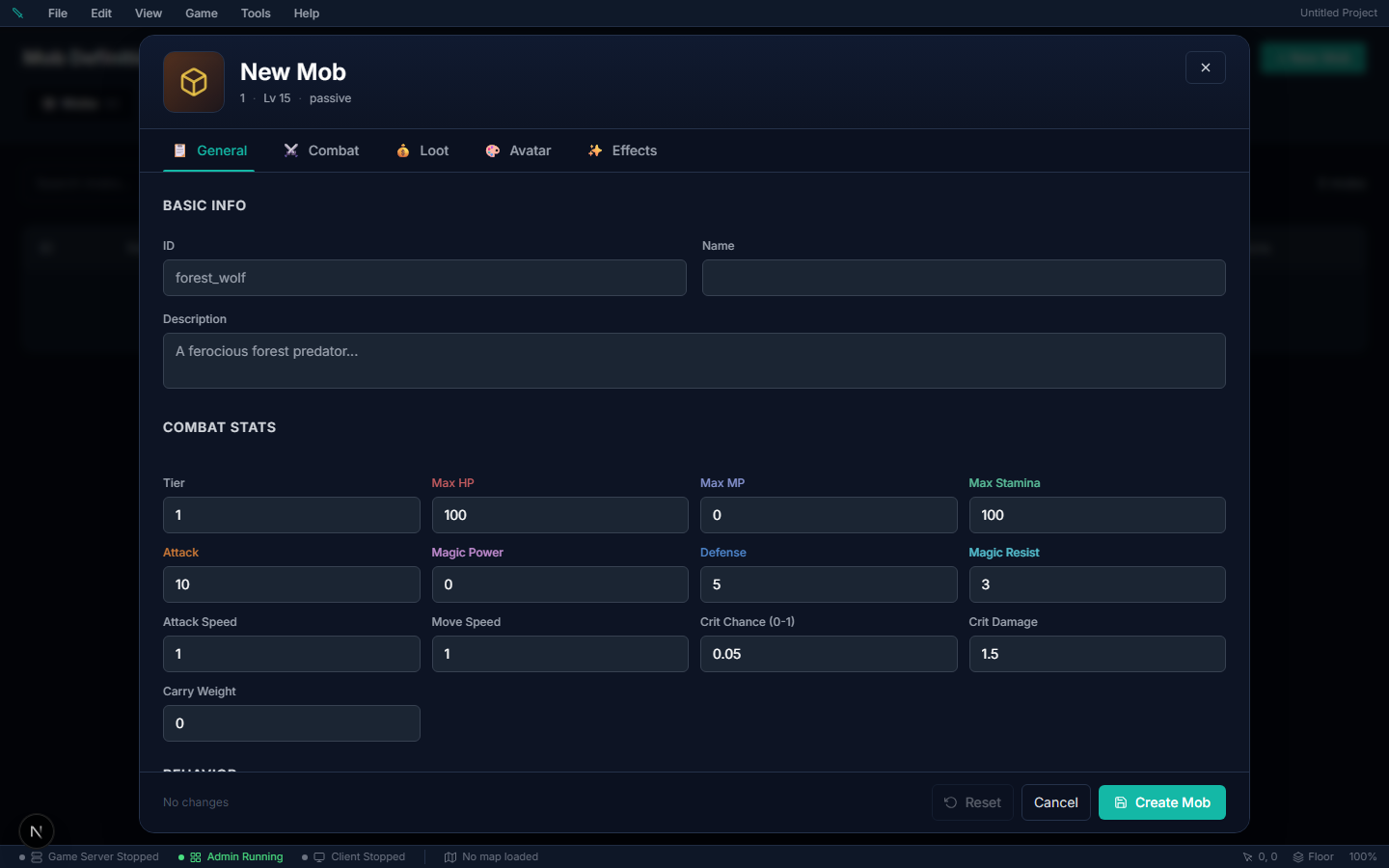1389x868 pixels.
Task: Focus the Magic Resist field
Action: [x=1098, y=584]
